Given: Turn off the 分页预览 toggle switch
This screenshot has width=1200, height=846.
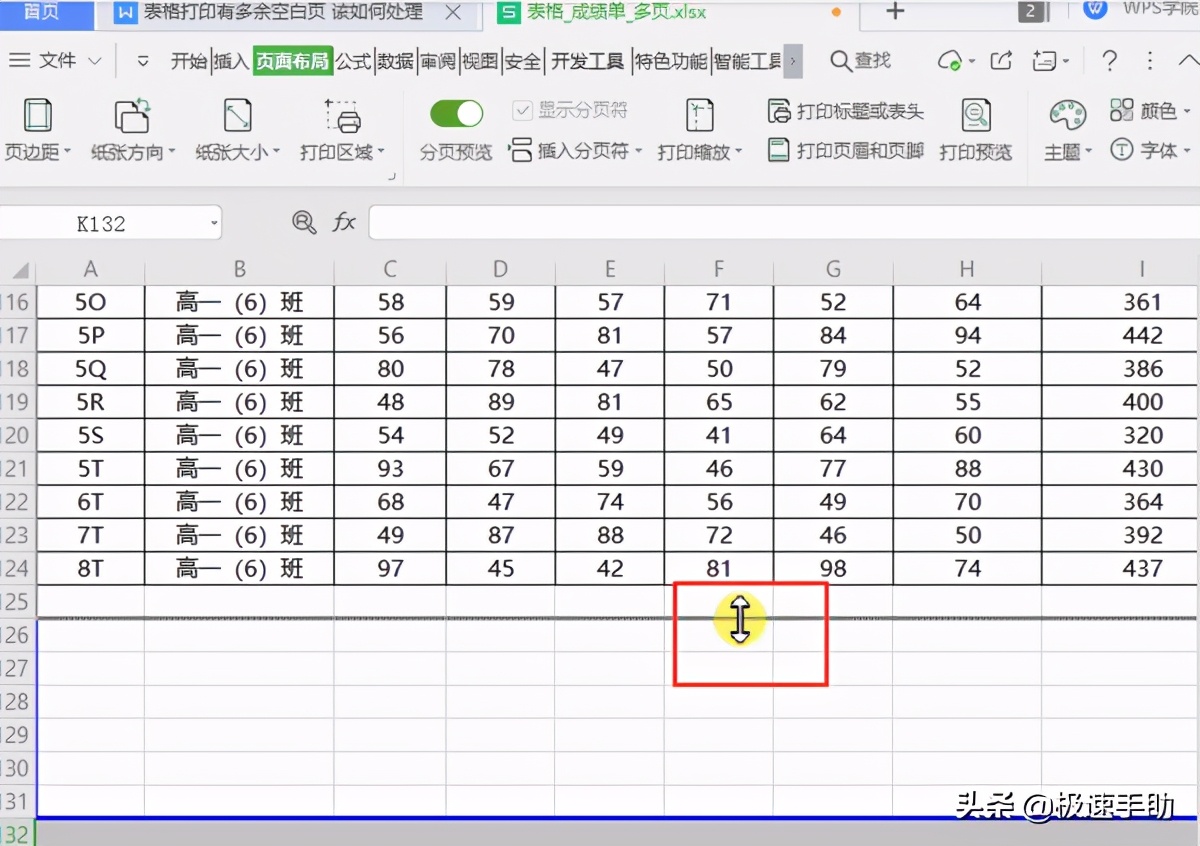Looking at the screenshot, I should tap(455, 113).
